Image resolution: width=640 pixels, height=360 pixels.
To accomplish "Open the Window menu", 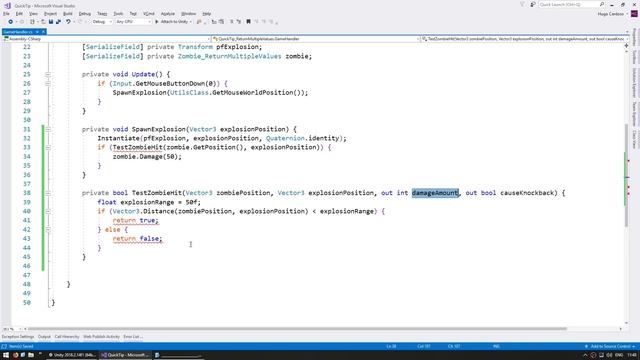I will tap(188, 13).
